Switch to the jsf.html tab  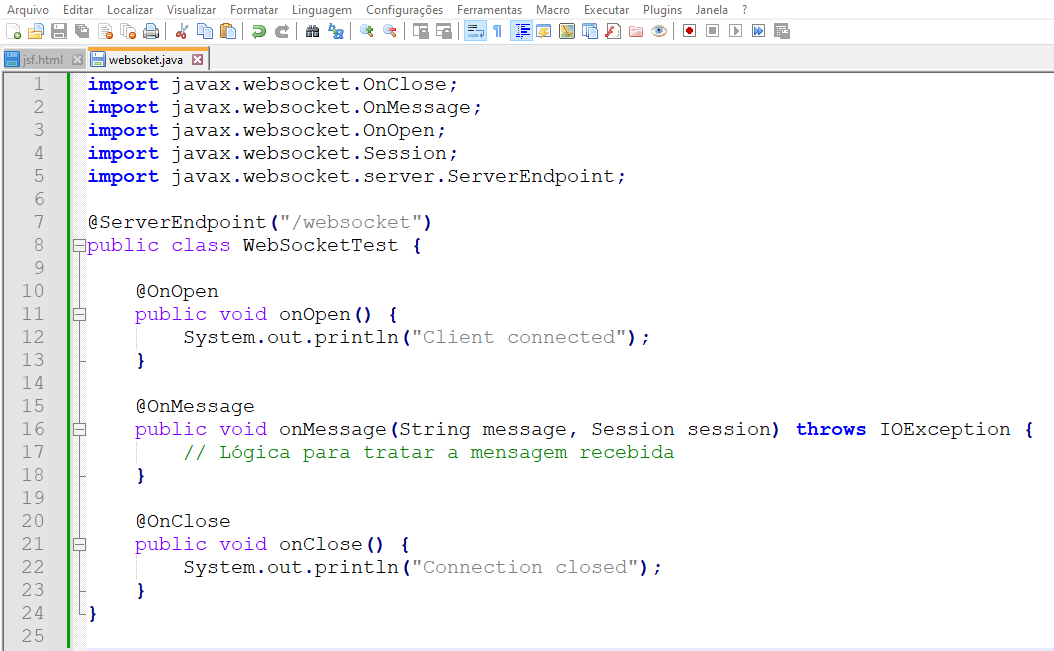[42, 60]
